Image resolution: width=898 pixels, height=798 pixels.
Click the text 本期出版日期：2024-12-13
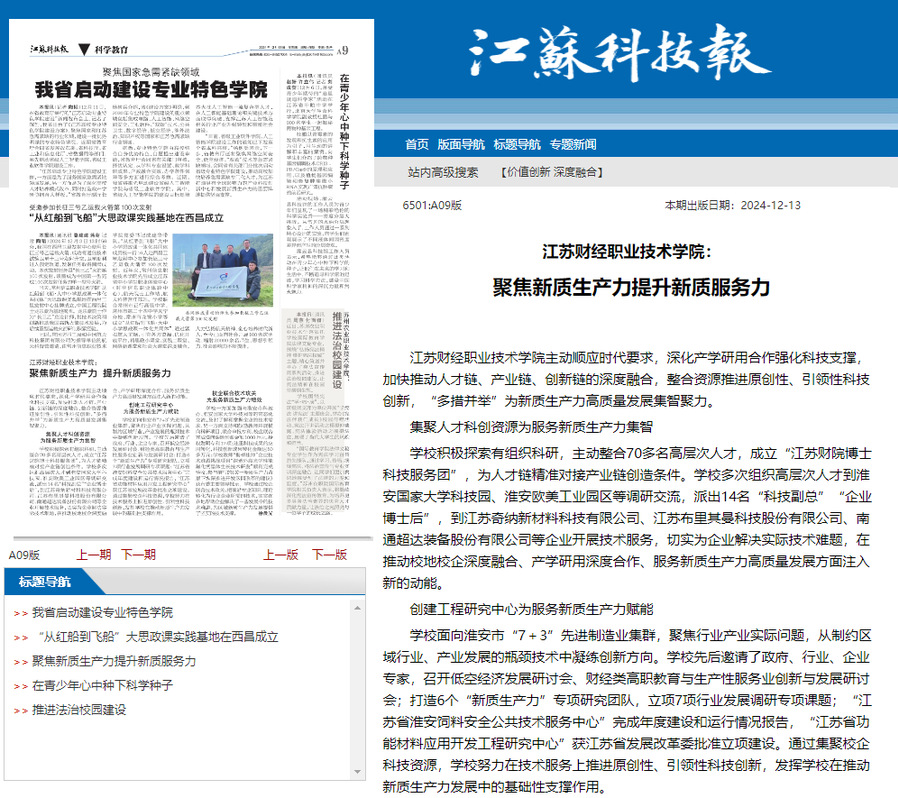(x=732, y=205)
